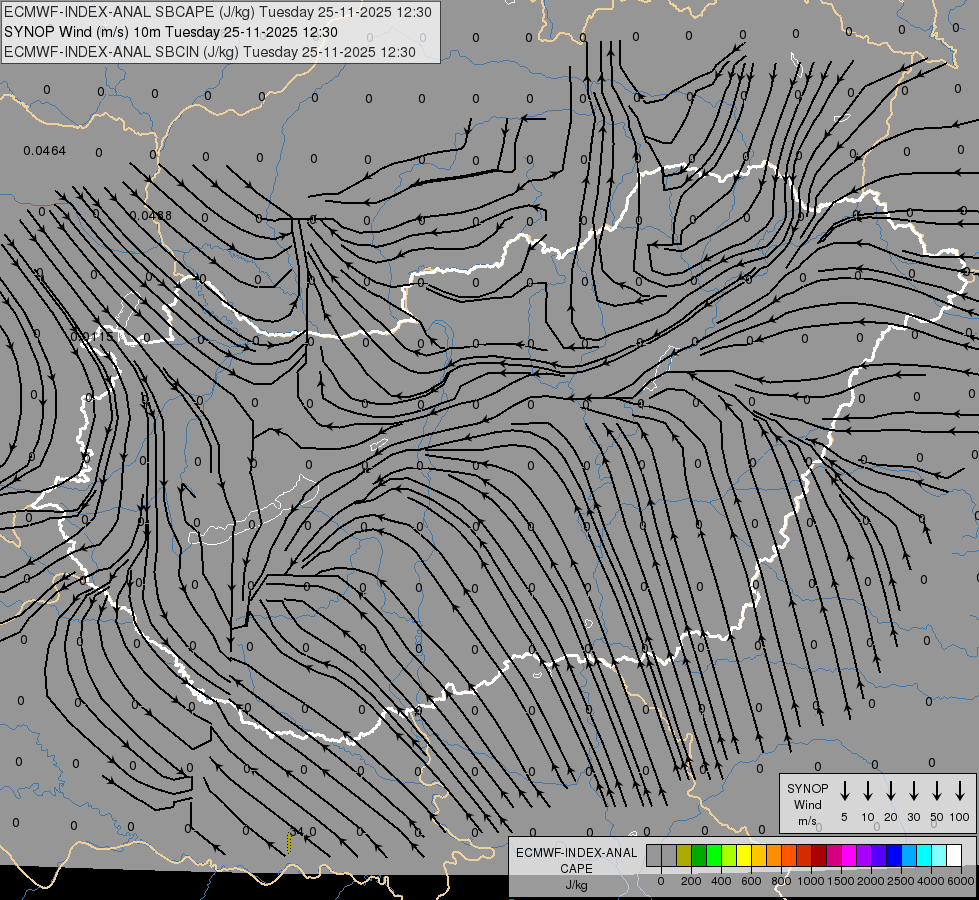Pick the bright magenta CAPE swatch

point(849,855)
